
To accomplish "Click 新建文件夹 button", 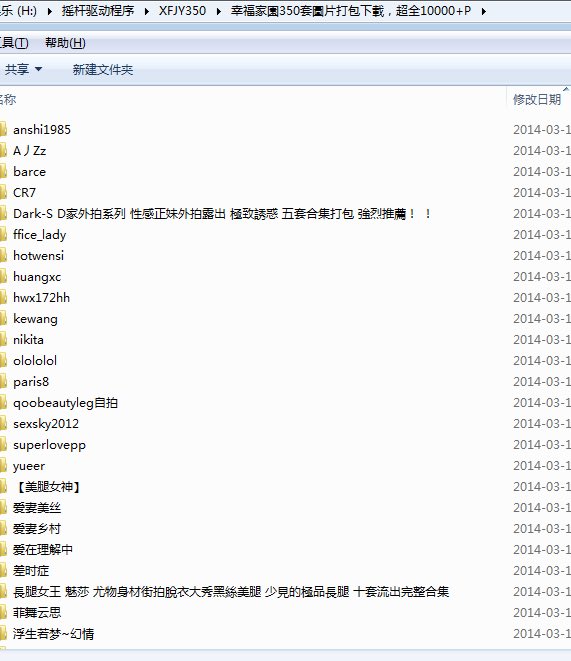I will point(103,69).
